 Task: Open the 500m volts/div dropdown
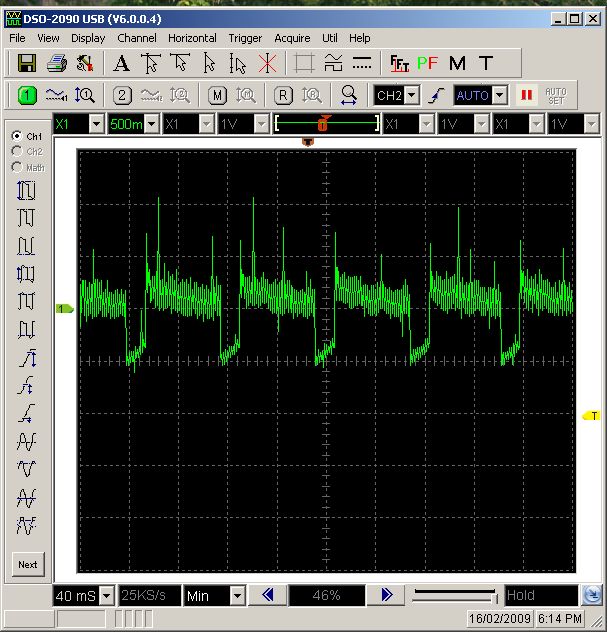tap(152, 124)
